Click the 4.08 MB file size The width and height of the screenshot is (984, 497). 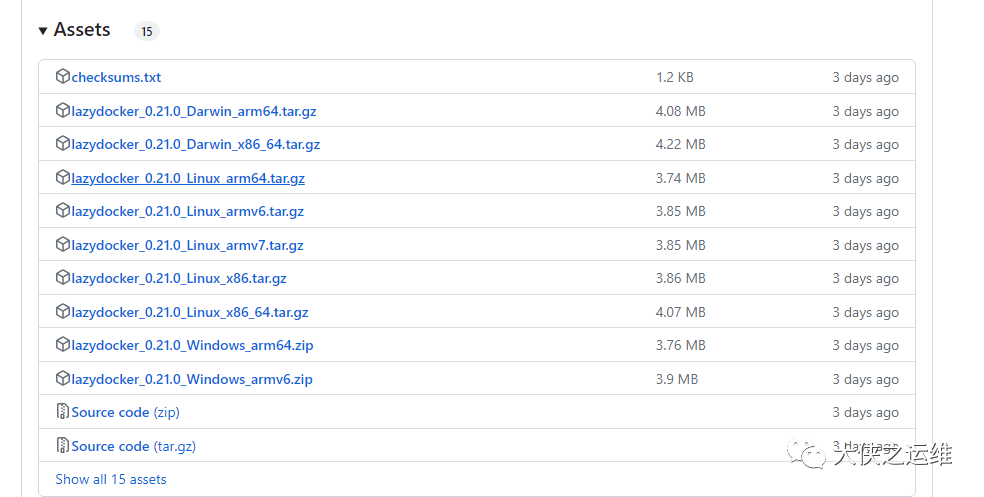point(681,111)
